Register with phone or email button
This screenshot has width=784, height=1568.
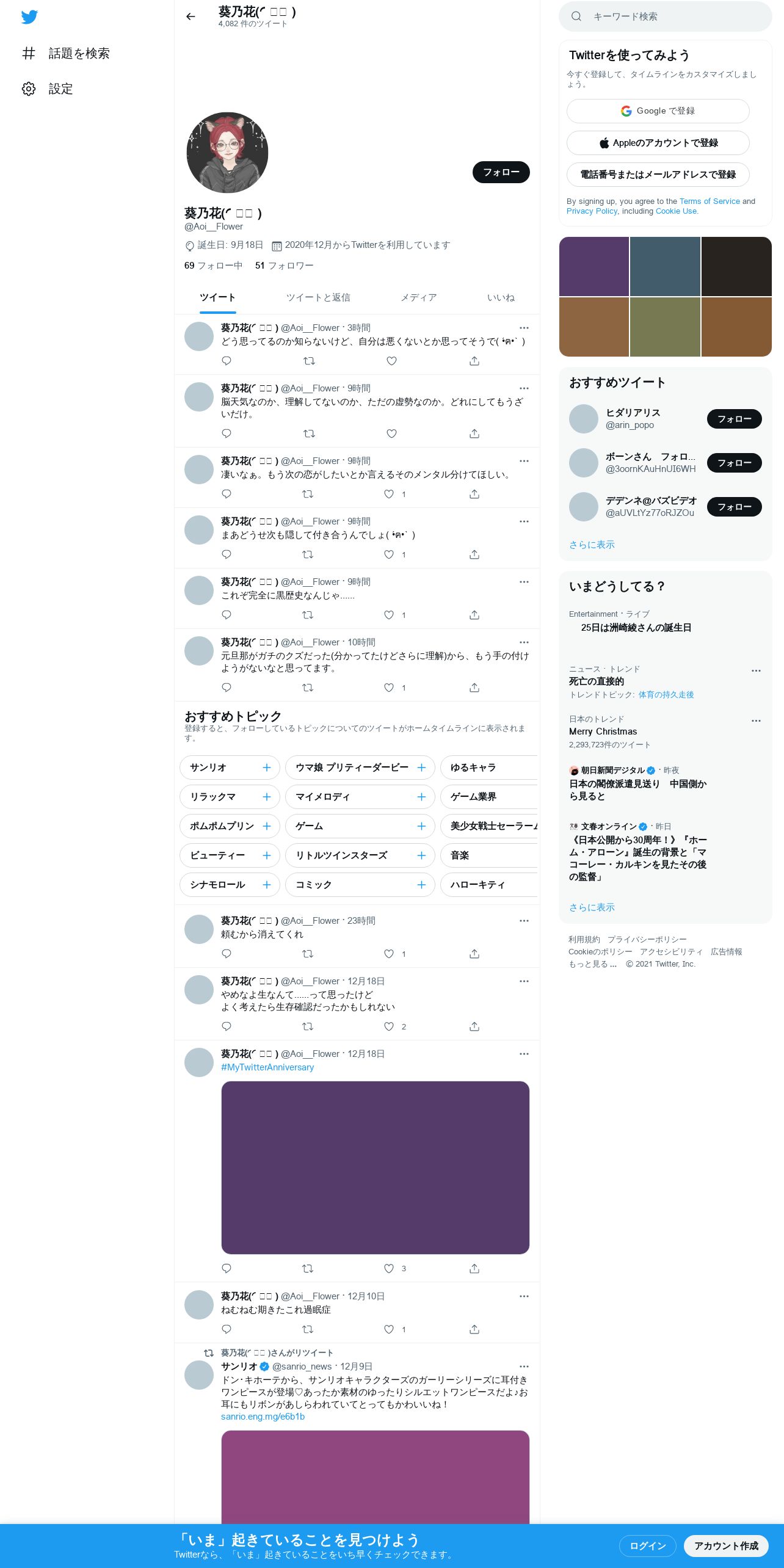tap(658, 175)
